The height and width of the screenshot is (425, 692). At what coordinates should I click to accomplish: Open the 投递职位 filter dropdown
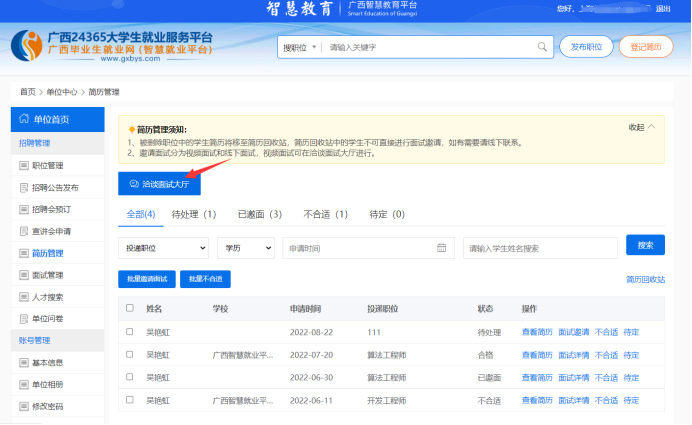(164, 248)
